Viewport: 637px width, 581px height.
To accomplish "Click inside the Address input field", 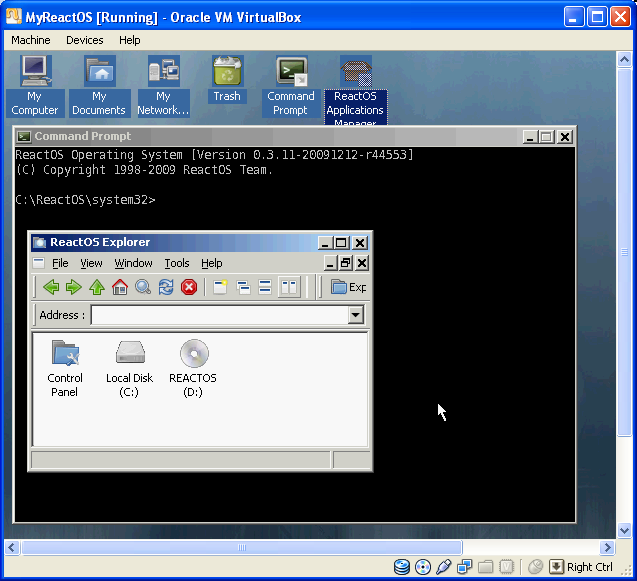I will [219, 315].
